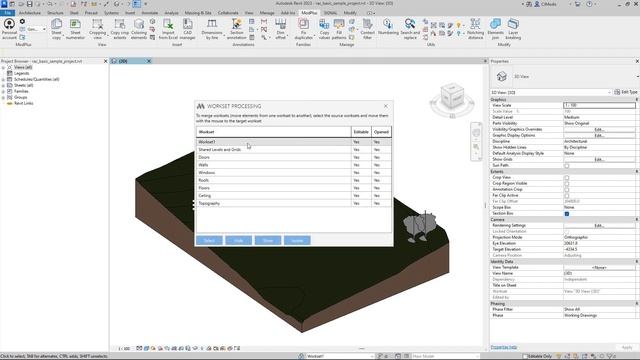Switch to the Manage ribbon tab
This screenshot has height=360, width=640.
pos(267,13)
